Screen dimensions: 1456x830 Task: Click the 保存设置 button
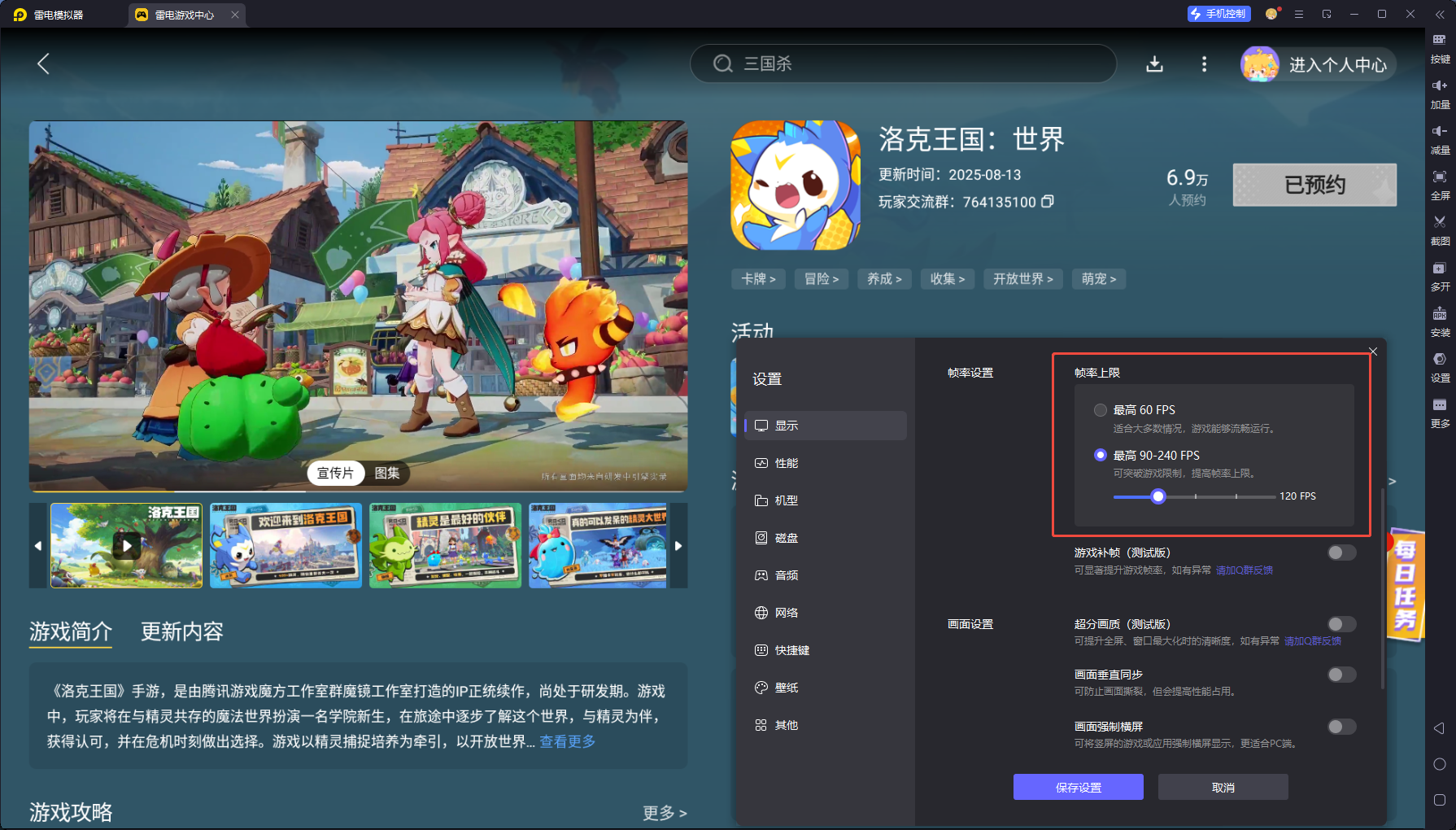tap(1078, 787)
